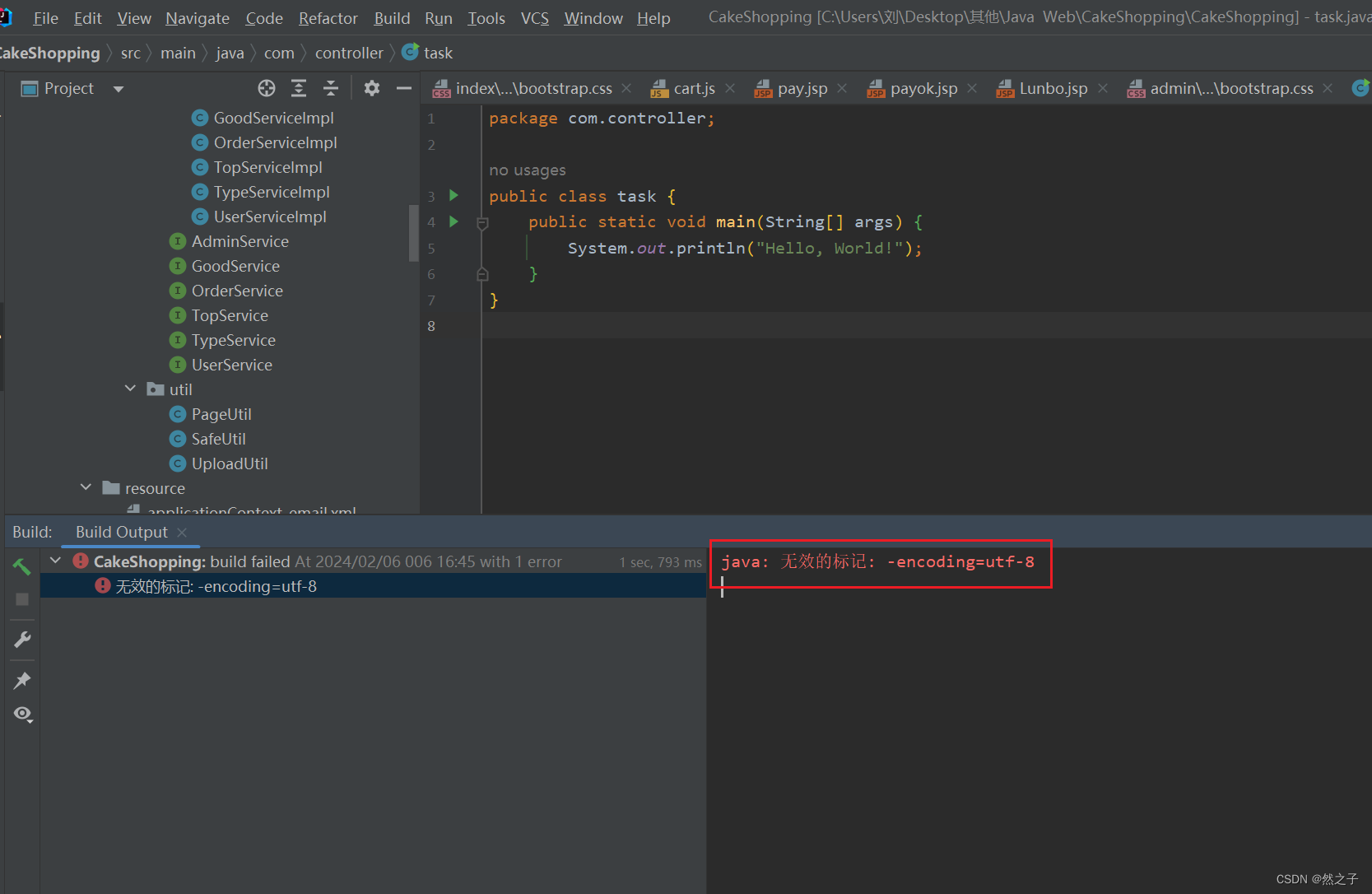Run the task class from the gutter arrow

pos(453,196)
